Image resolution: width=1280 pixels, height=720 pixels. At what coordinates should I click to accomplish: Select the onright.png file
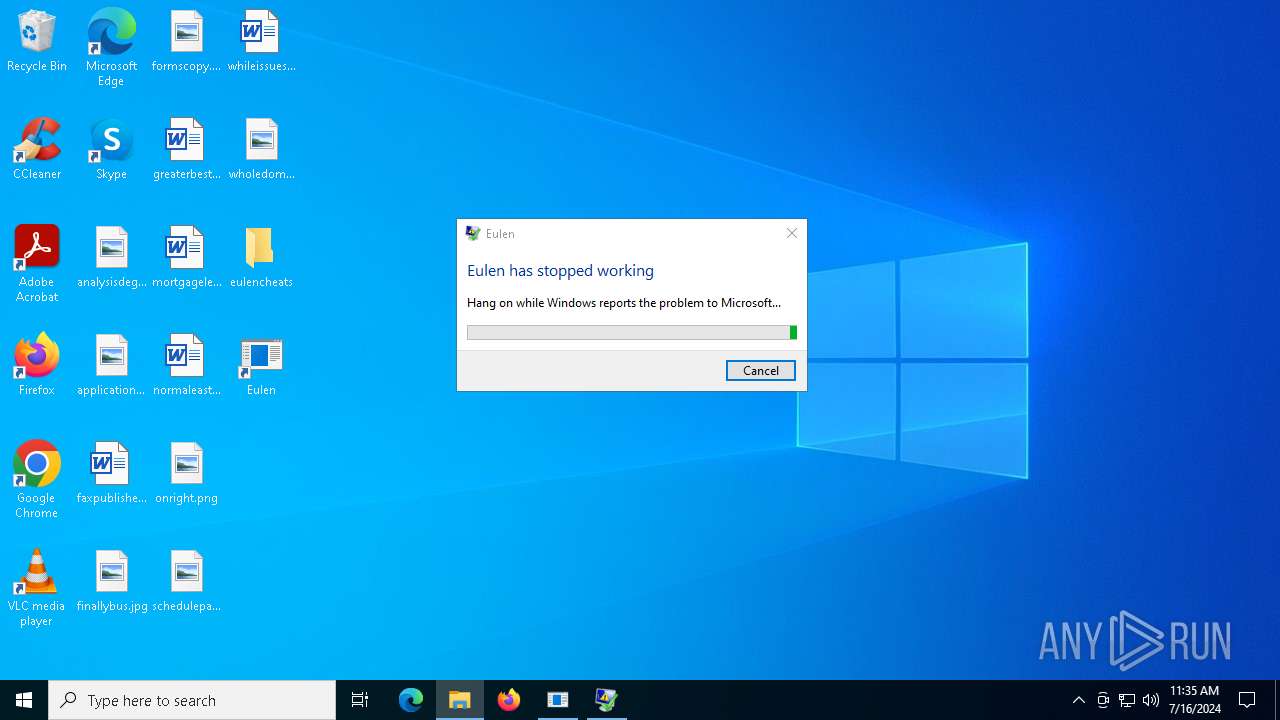point(186,474)
